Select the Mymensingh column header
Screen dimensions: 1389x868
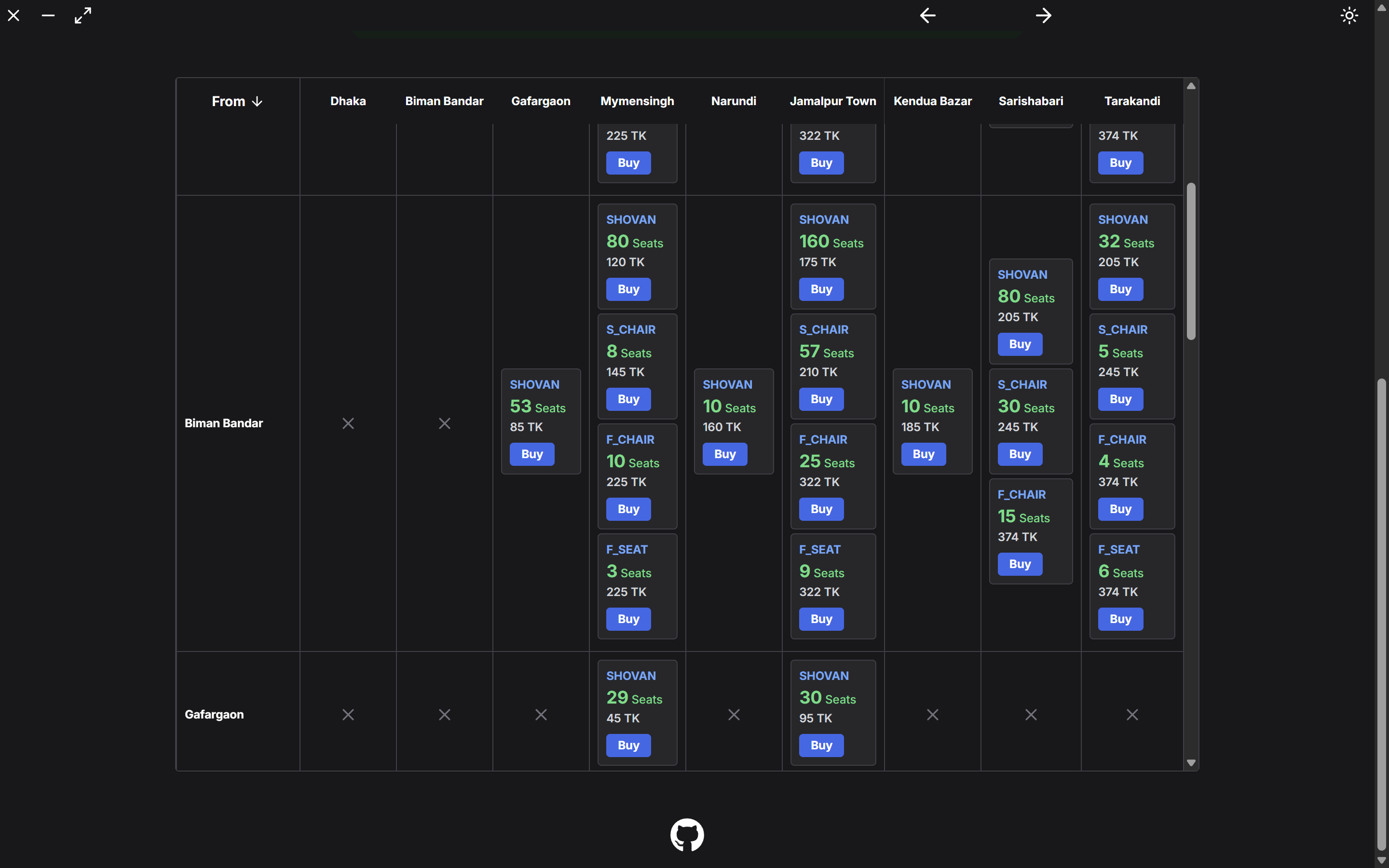pyautogui.click(x=637, y=101)
